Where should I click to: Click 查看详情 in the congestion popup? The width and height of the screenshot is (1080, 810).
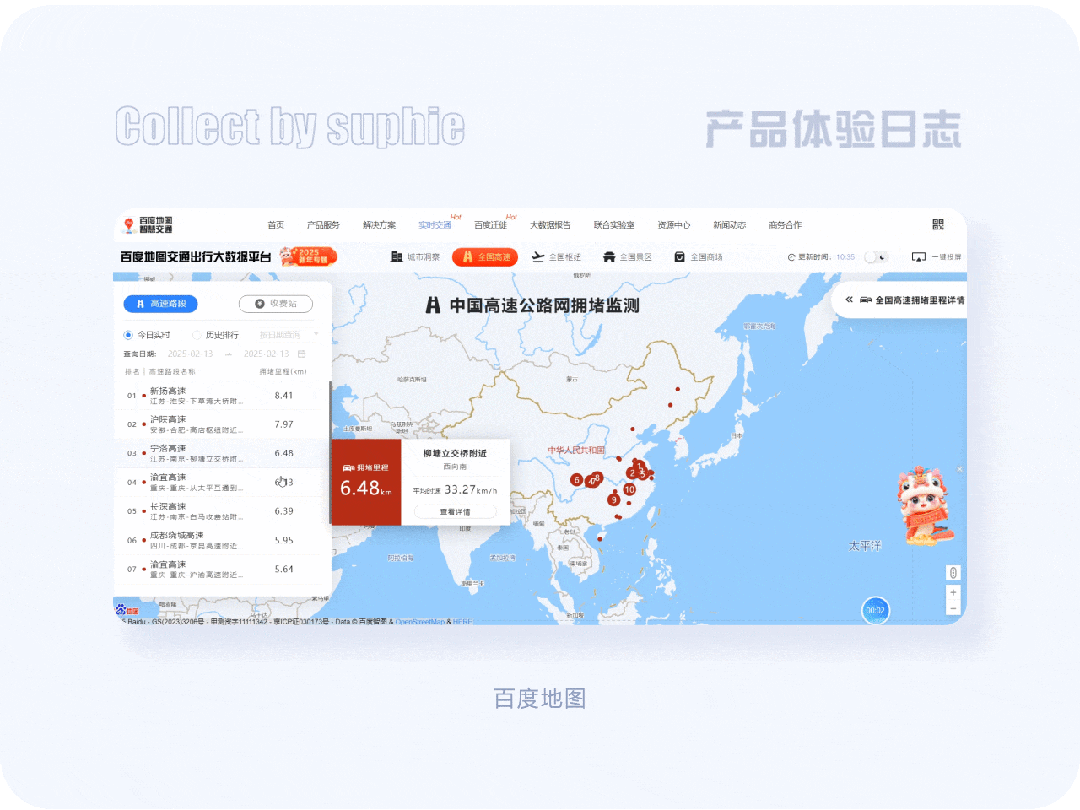(x=457, y=510)
